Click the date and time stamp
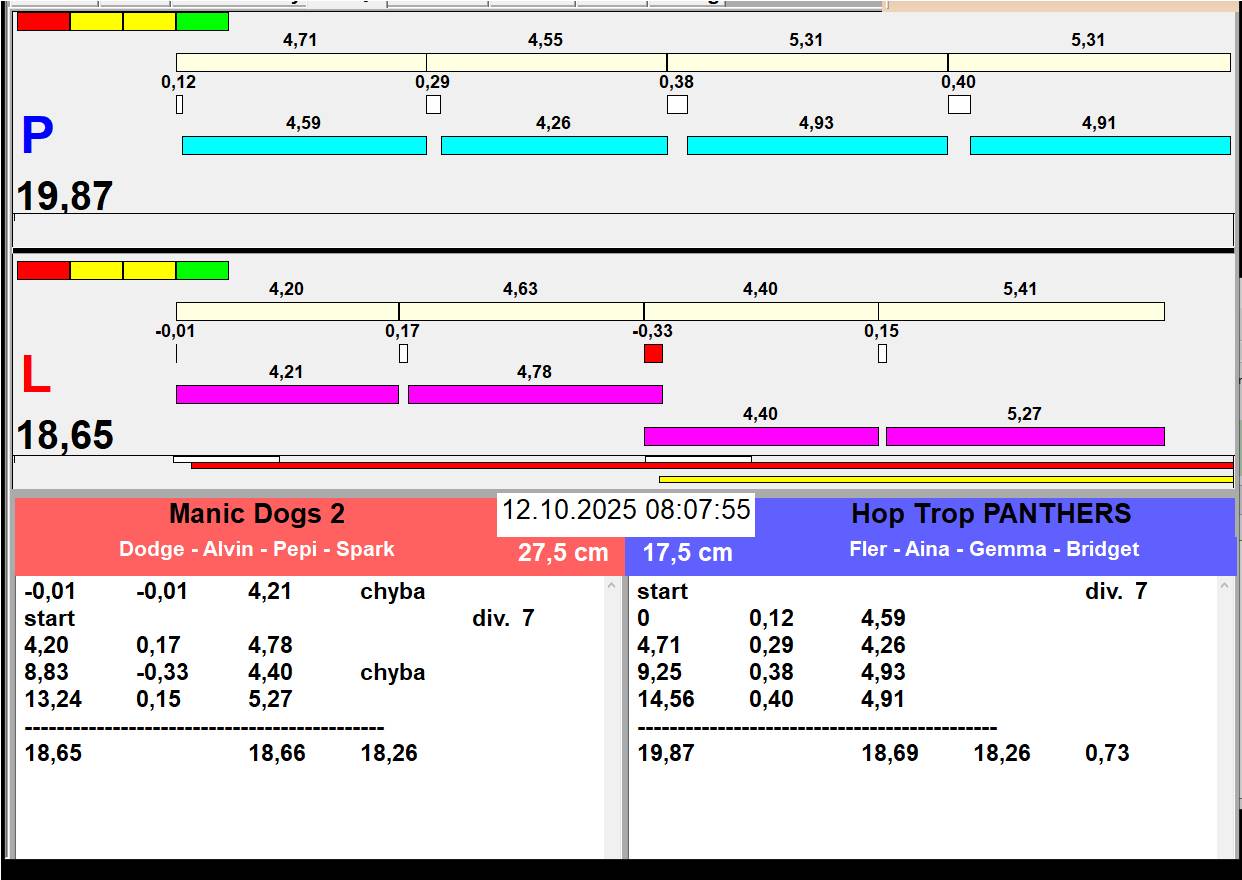Image resolution: width=1242 pixels, height=880 pixels. coord(625,510)
